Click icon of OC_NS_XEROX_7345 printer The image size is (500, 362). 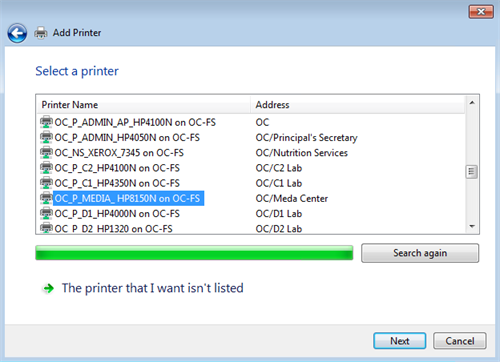(46, 153)
